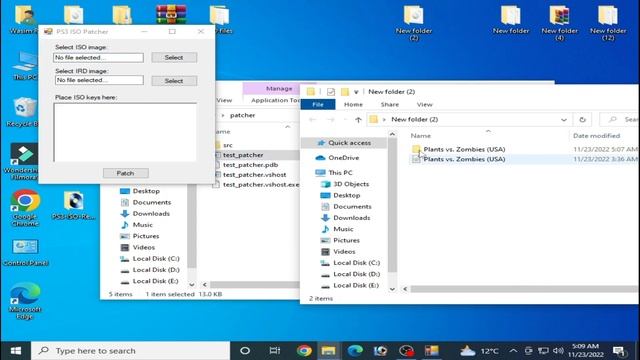Click horizontal scrollbar in patcher file list
The image size is (640, 360).
click(x=255, y=284)
